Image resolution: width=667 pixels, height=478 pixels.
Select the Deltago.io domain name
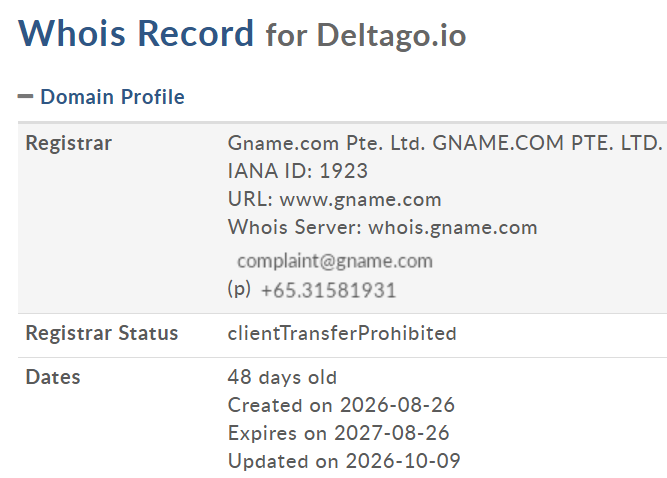coord(391,36)
